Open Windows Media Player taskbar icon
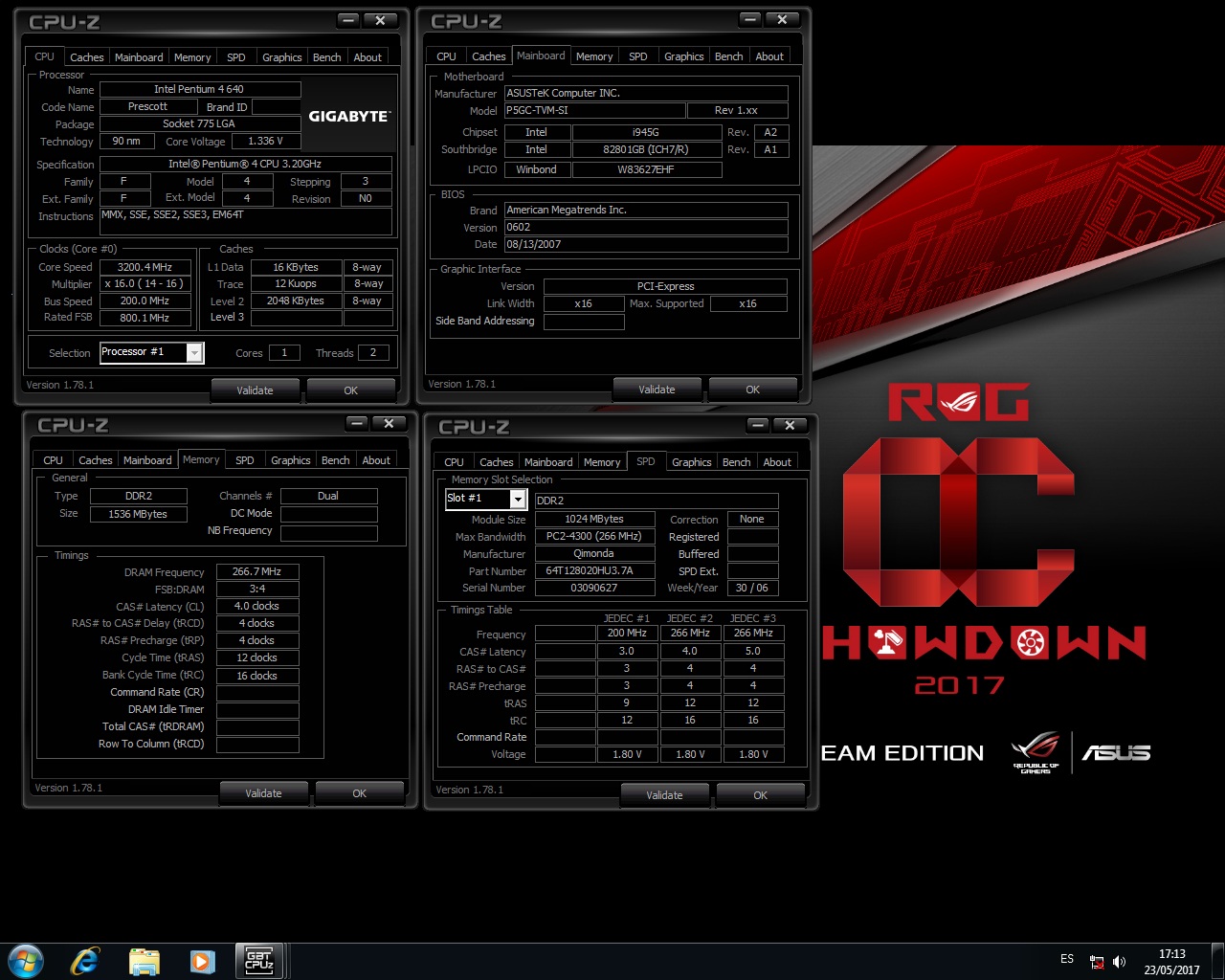Viewport: 1225px width, 980px height. click(202, 961)
